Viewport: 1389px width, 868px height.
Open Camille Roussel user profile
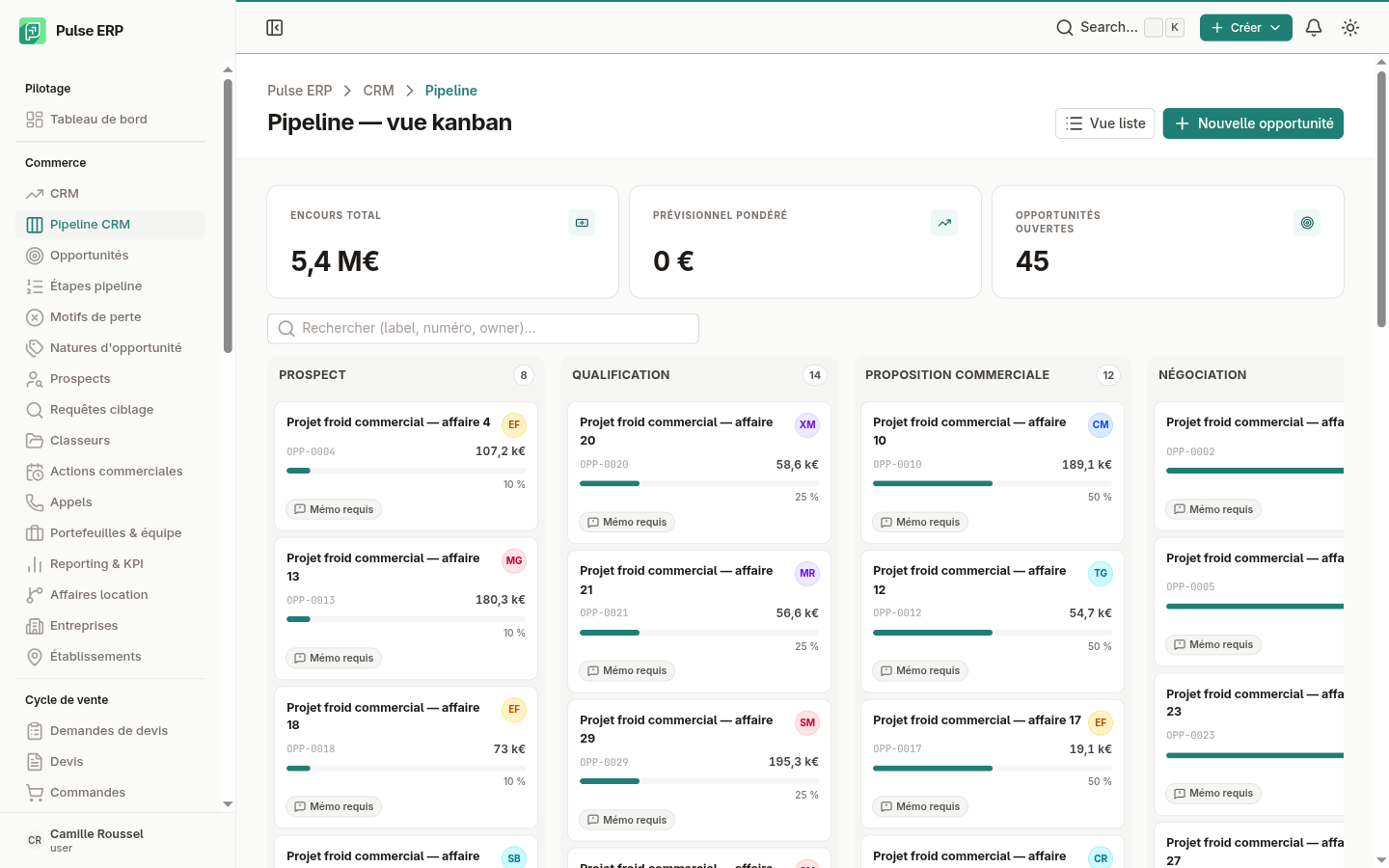[118, 840]
